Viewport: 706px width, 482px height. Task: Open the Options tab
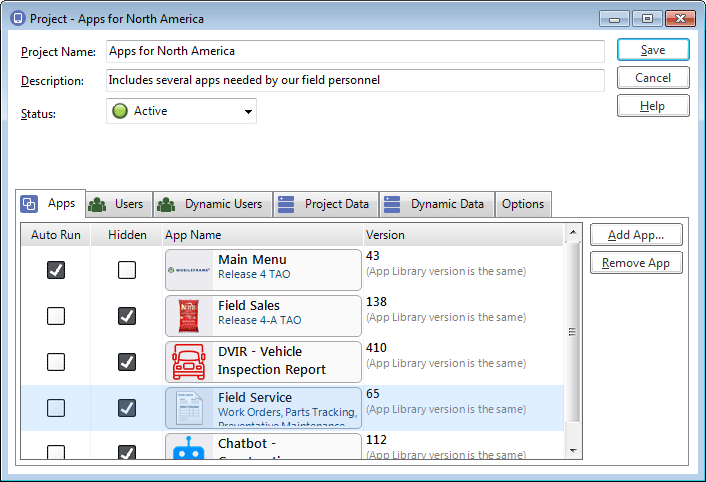[x=523, y=204]
